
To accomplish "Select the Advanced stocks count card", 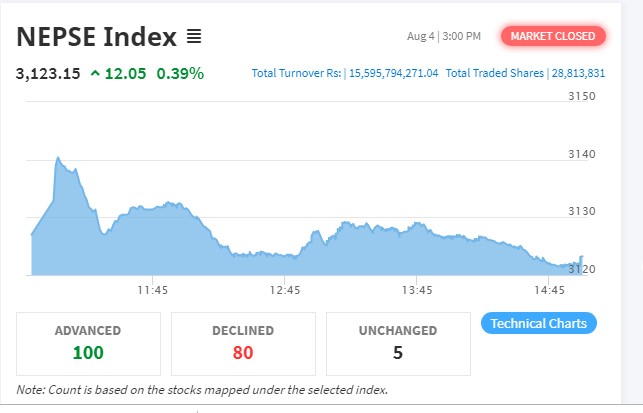I will [89, 342].
